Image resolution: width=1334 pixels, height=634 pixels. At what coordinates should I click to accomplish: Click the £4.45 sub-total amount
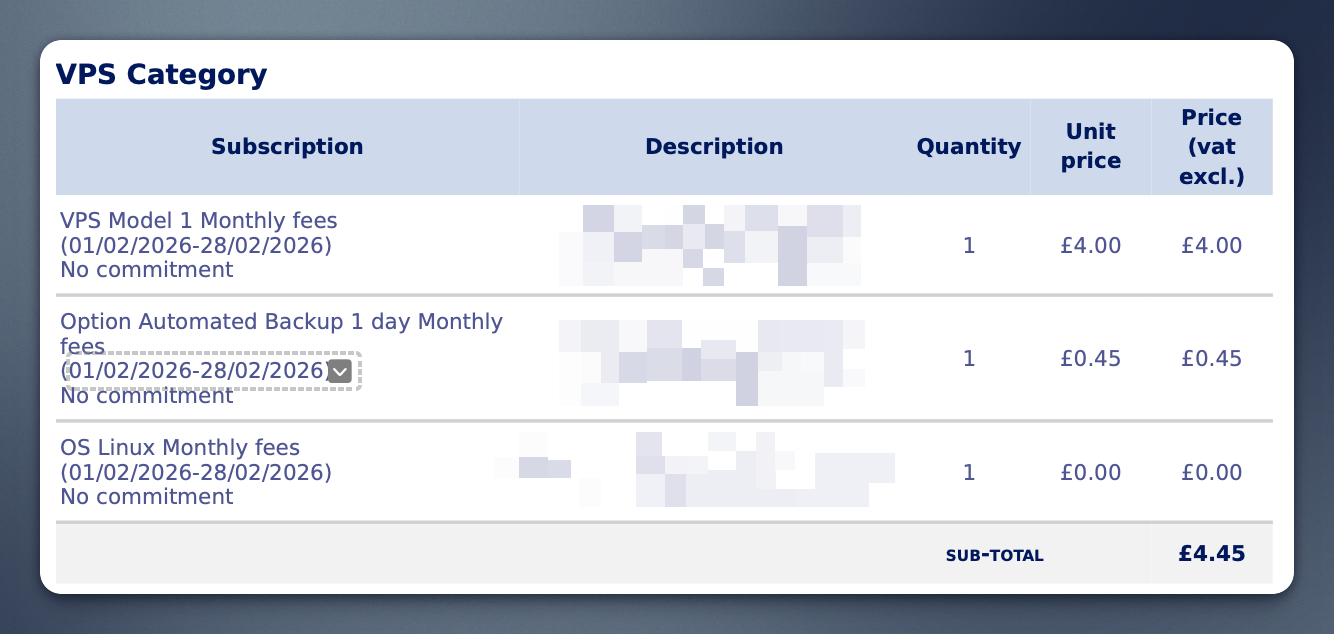click(x=1211, y=553)
